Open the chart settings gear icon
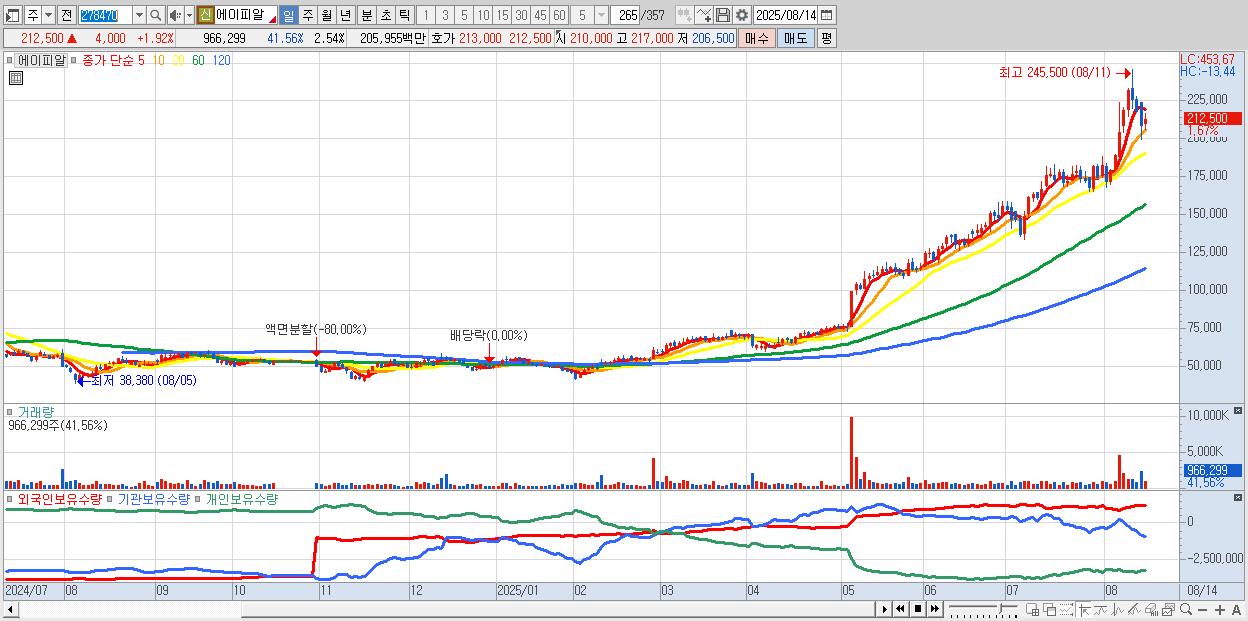Viewport: 1248px width, 621px height. point(741,15)
